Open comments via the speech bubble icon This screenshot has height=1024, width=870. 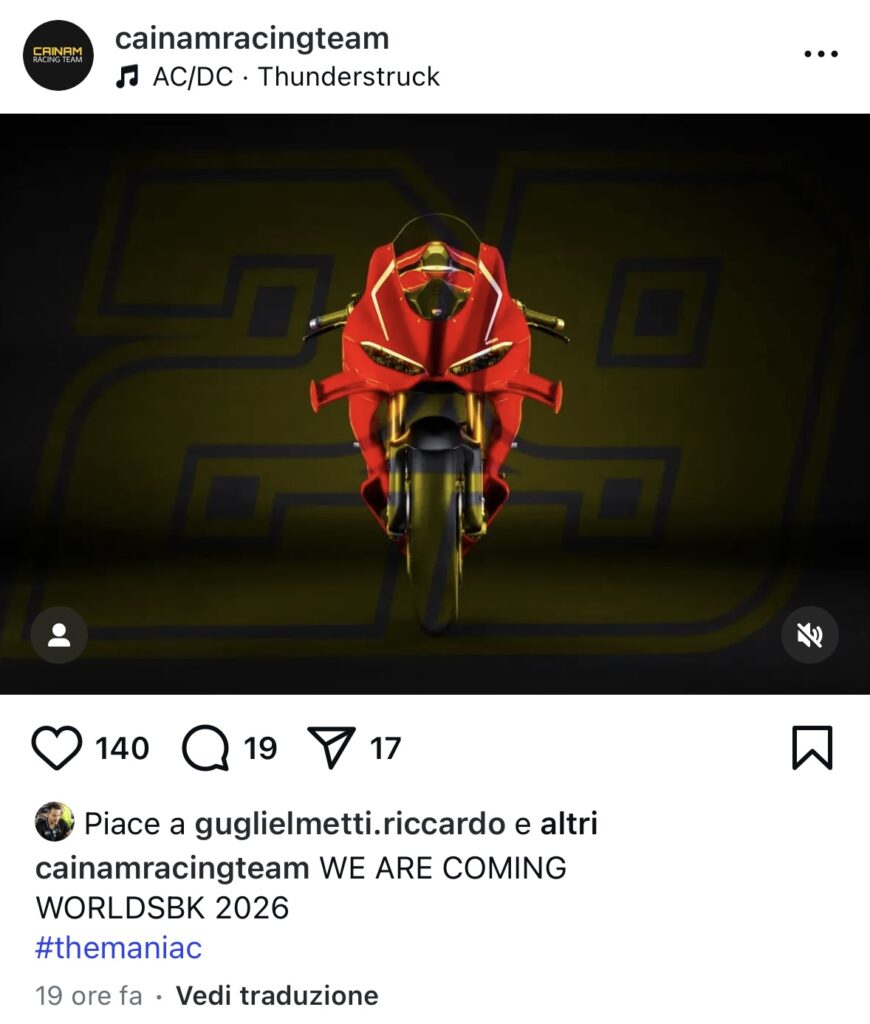(x=205, y=748)
